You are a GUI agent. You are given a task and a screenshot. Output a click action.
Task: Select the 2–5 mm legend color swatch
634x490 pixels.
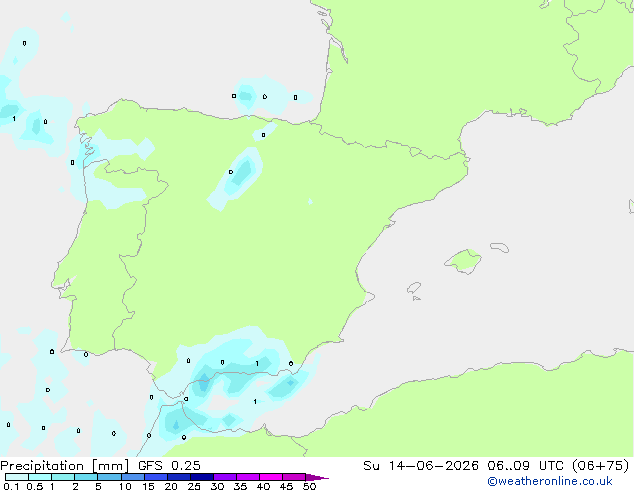[86, 477]
